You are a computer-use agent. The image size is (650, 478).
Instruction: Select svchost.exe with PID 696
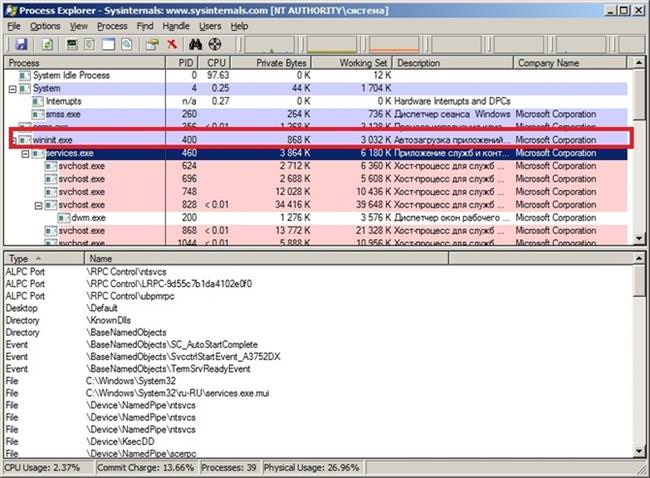pyautogui.click(x=315, y=179)
